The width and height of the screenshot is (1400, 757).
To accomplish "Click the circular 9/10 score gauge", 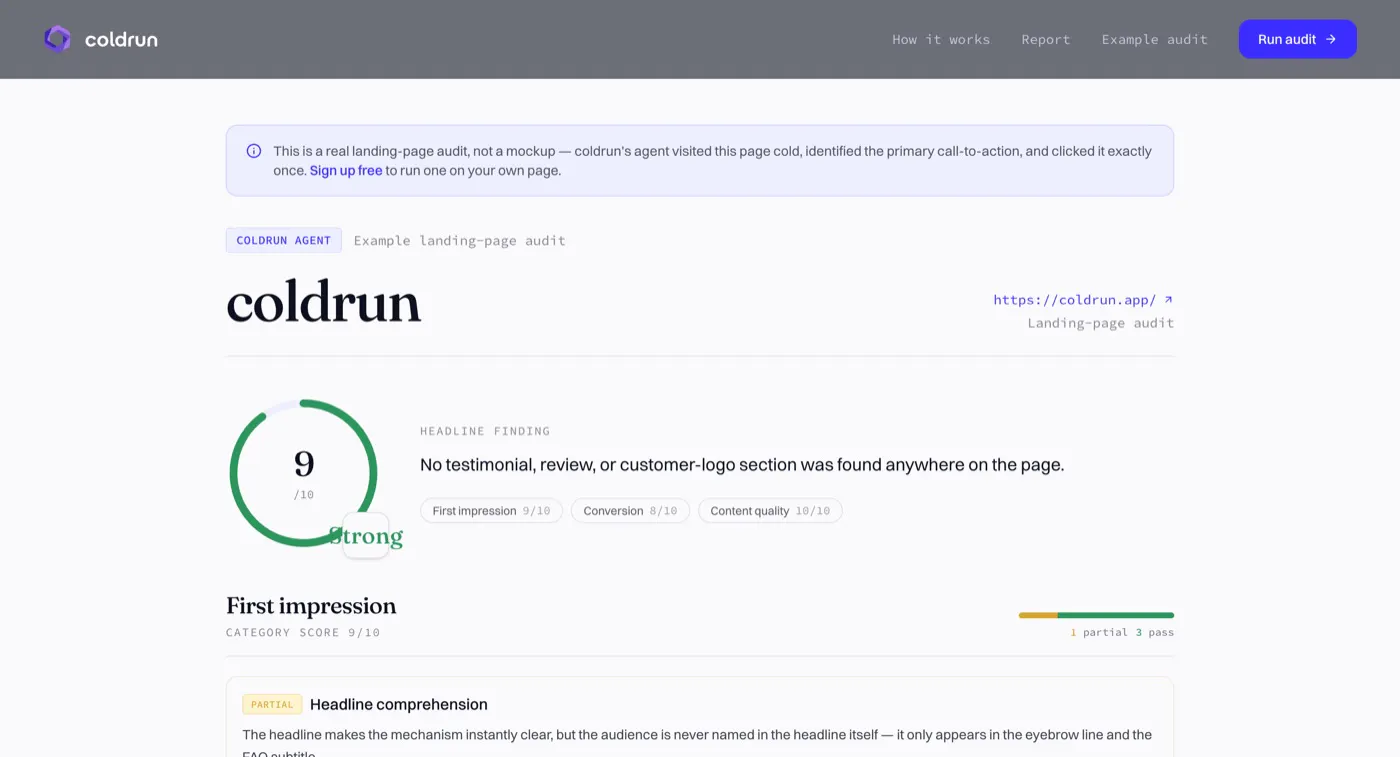I will (304, 473).
